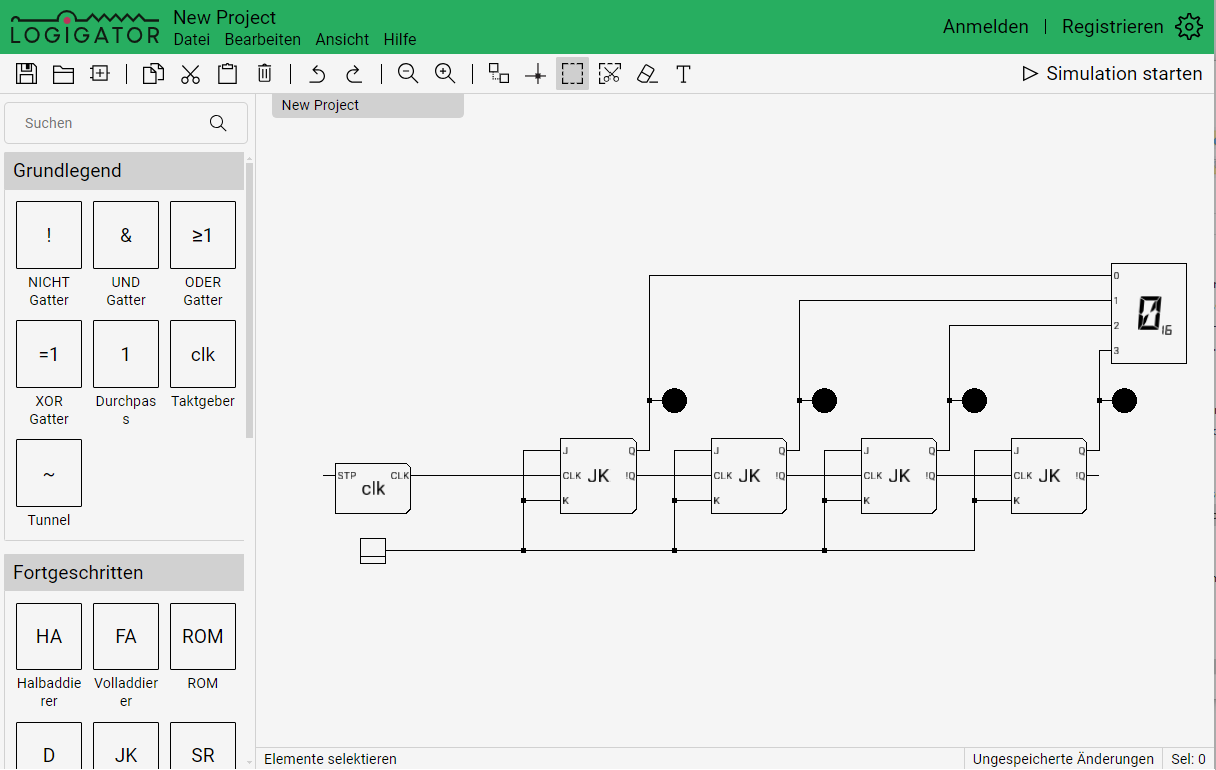Image resolution: width=1216 pixels, height=770 pixels.
Task: Pick the eraser tool
Action: 647,74
